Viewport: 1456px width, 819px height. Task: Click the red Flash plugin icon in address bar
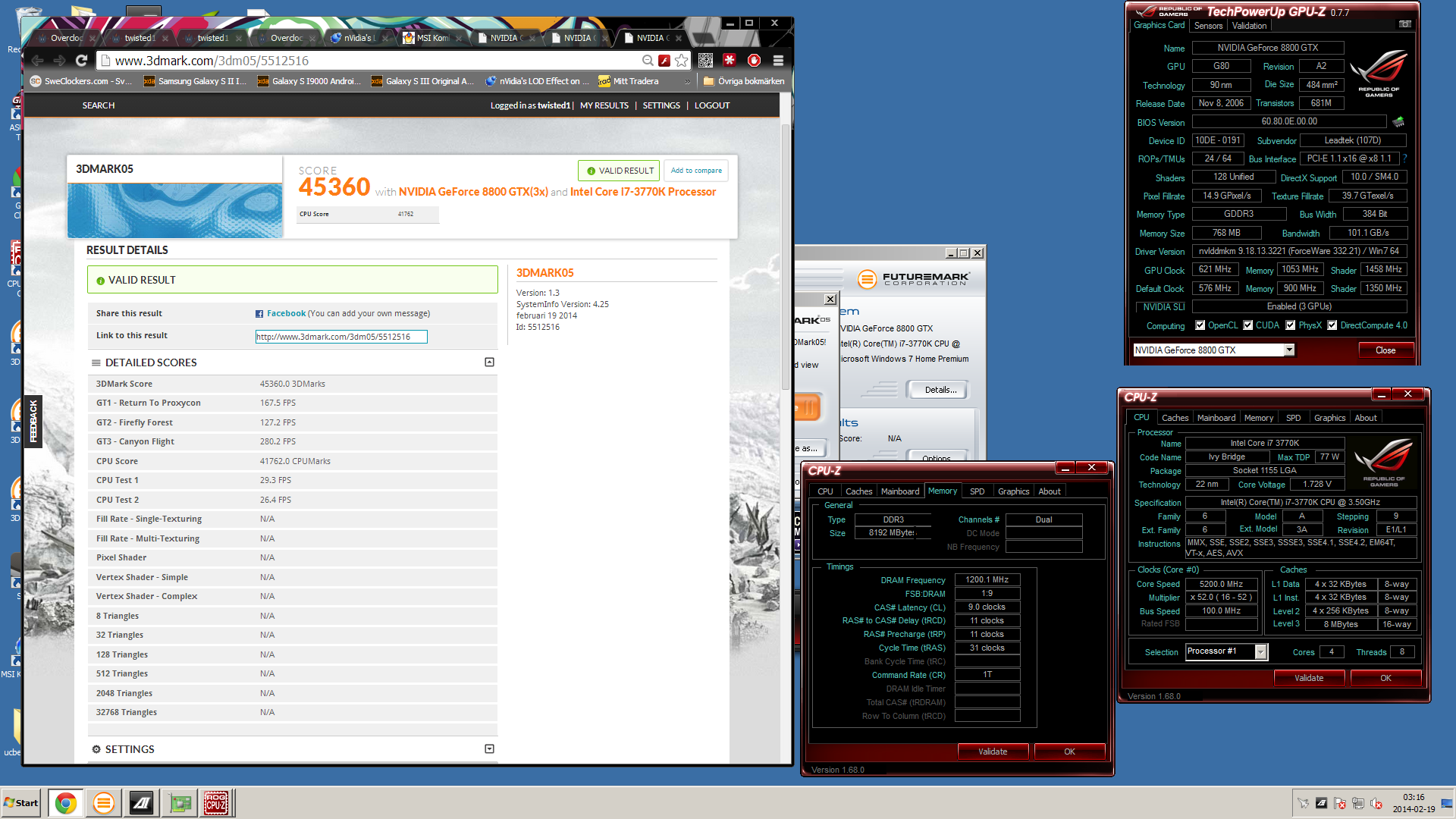[x=664, y=61]
